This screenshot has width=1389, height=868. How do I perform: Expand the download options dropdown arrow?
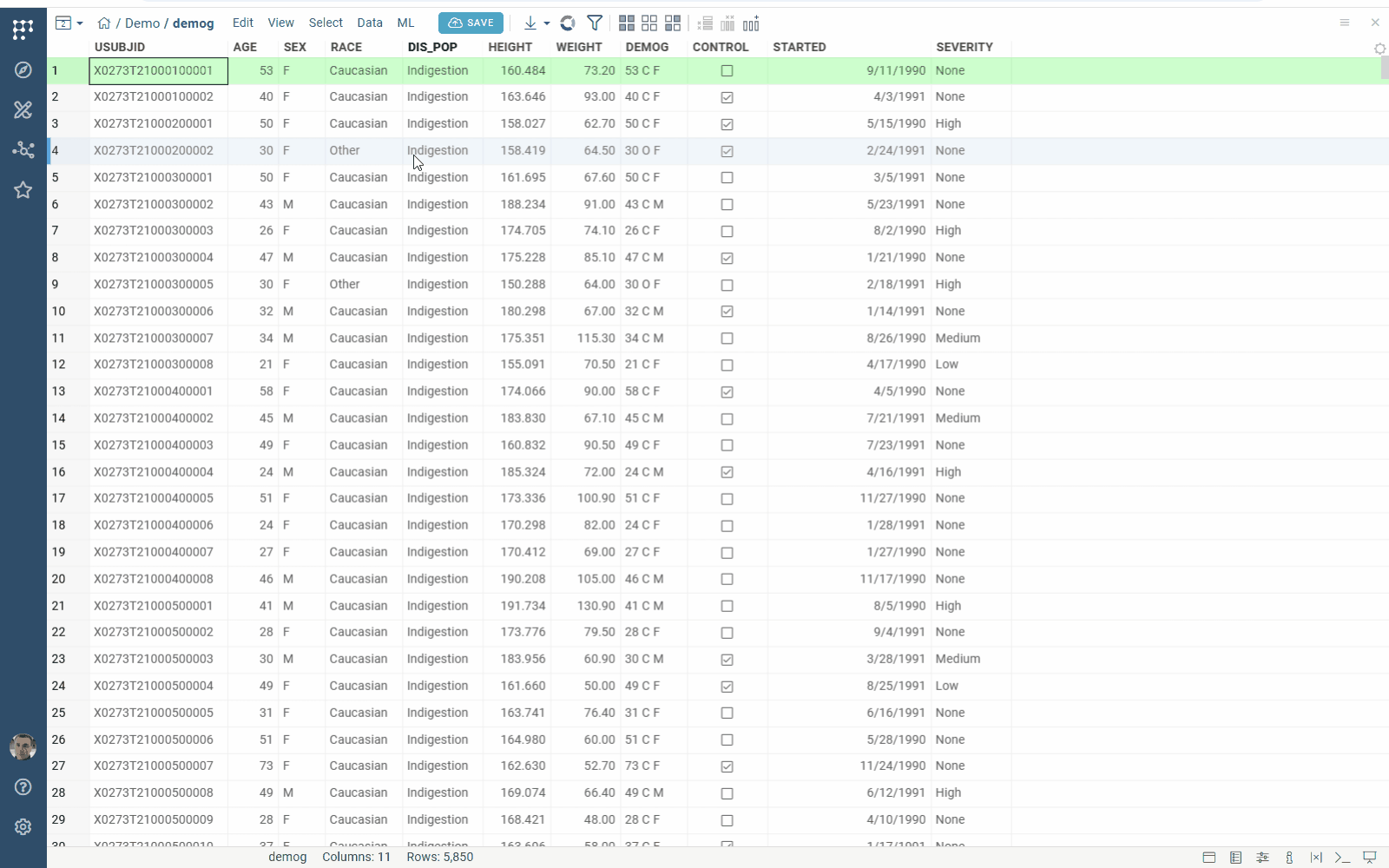pos(547,23)
